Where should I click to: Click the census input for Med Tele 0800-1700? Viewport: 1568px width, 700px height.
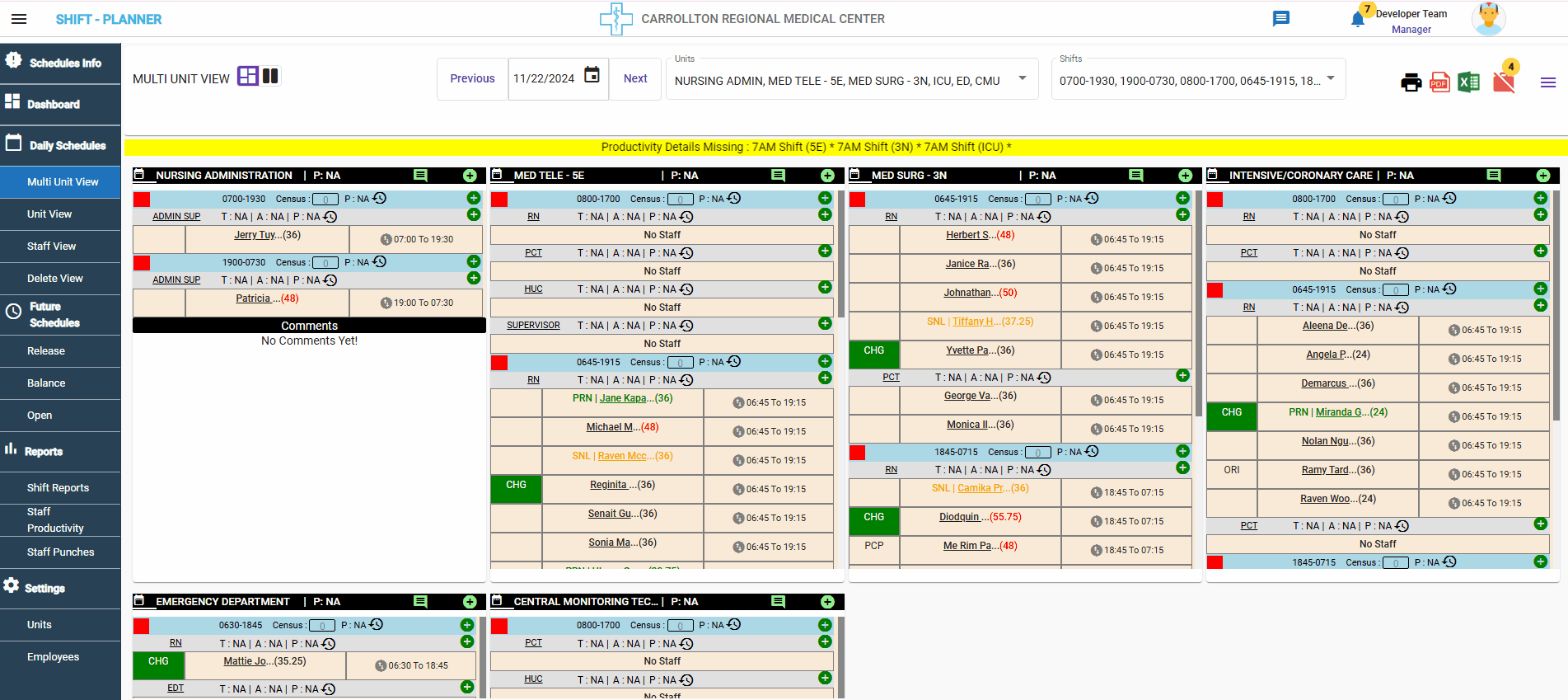pyautogui.click(x=680, y=200)
